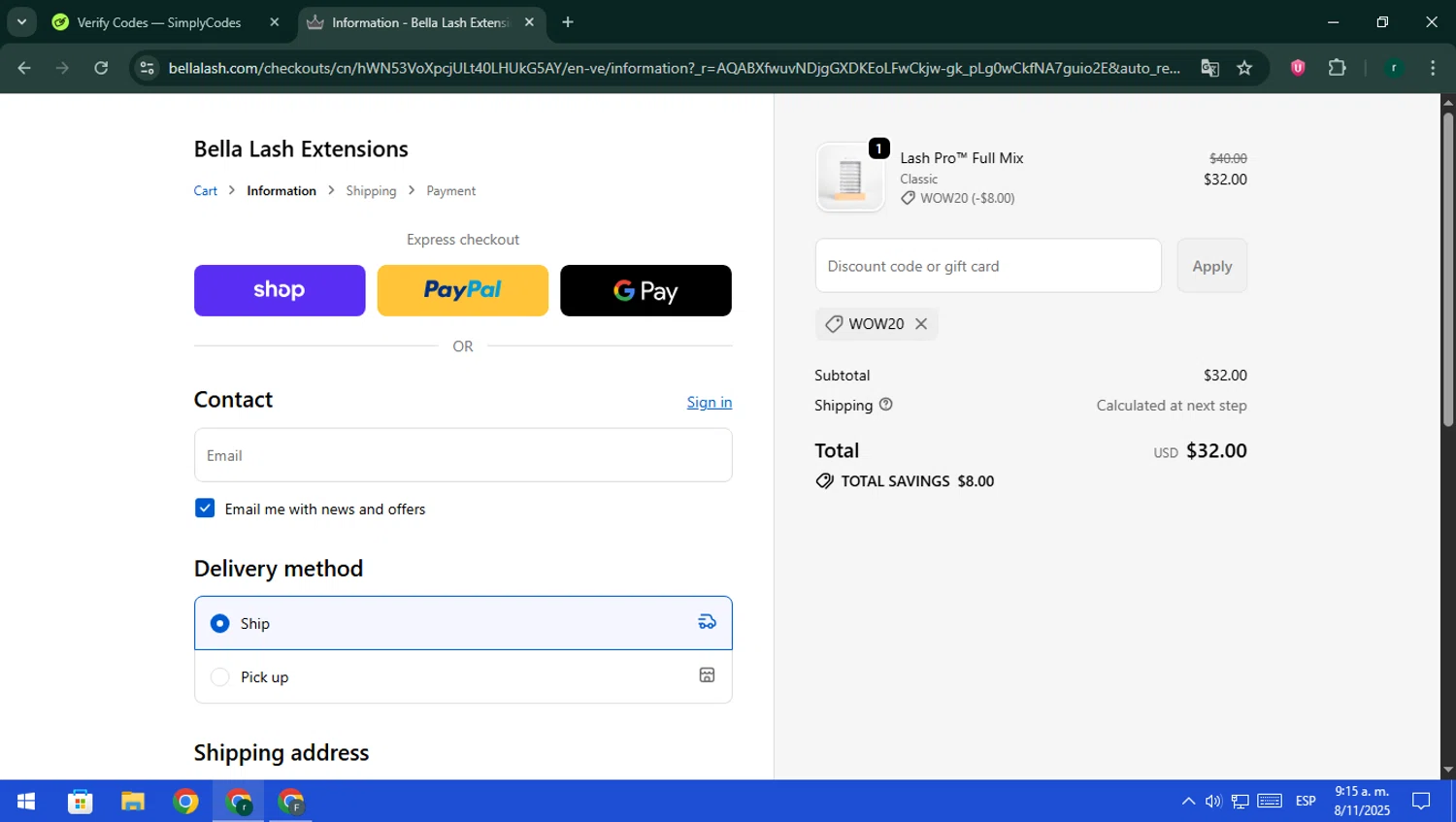Open a new browser tab
Viewport: 1456px width, 822px height.
pyautogui.click(x=568, y=22)
